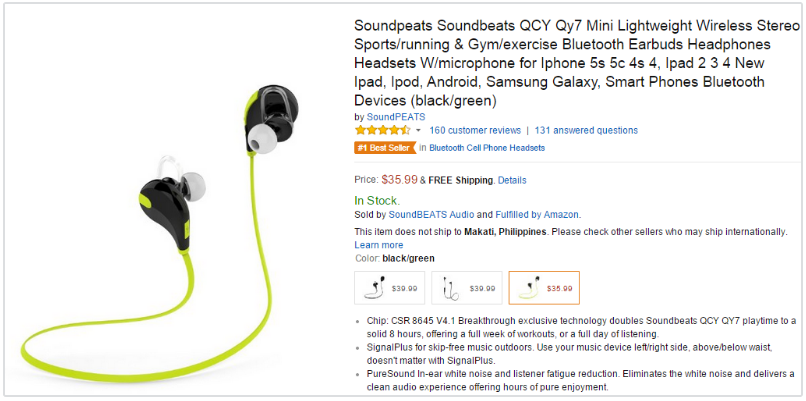Click the Learn more shipping link

(379, 245)
